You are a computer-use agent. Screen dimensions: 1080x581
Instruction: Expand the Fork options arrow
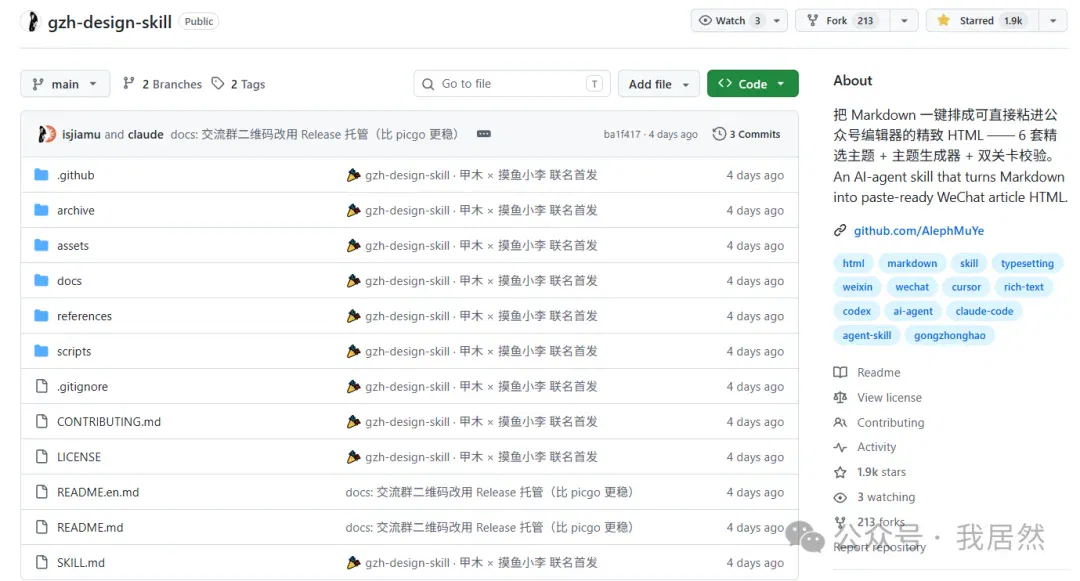click(x=904, y=21)
